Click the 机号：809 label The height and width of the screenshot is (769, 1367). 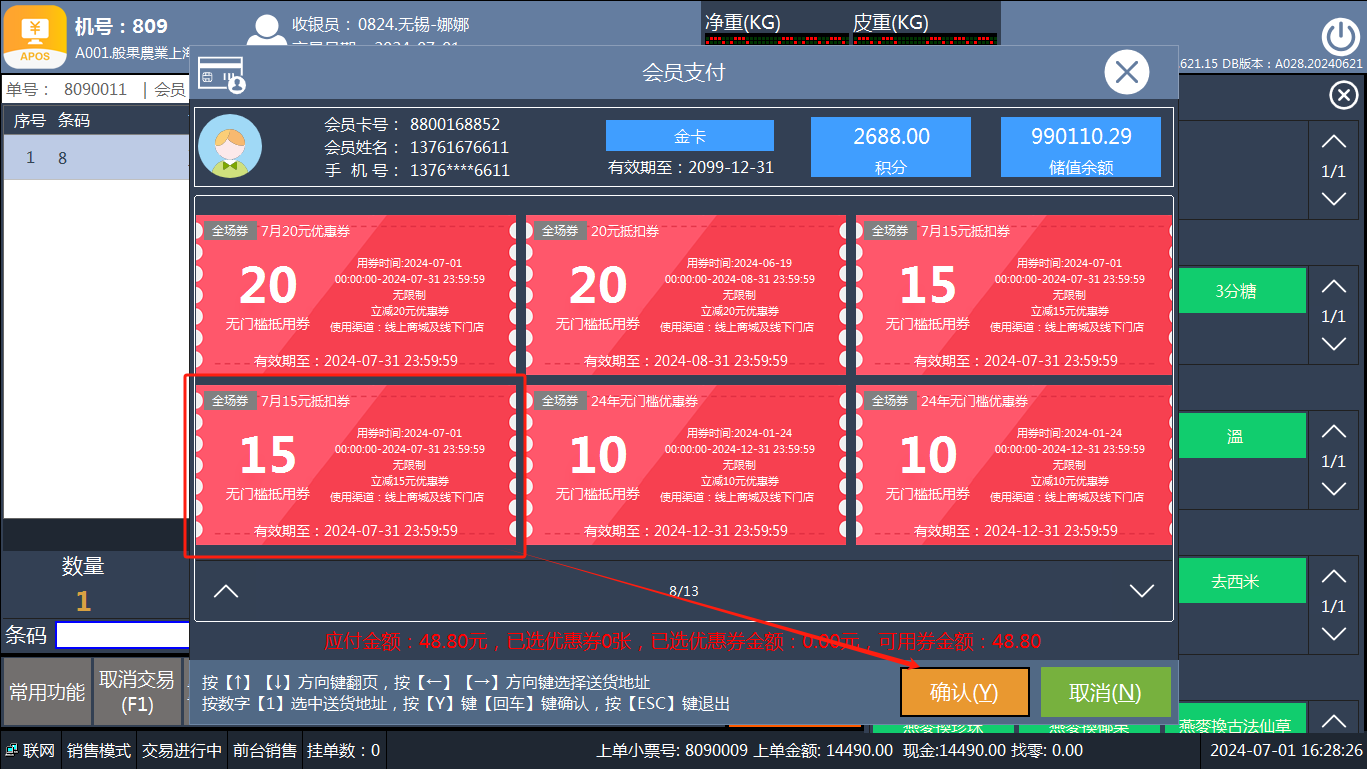coord(121,26)
